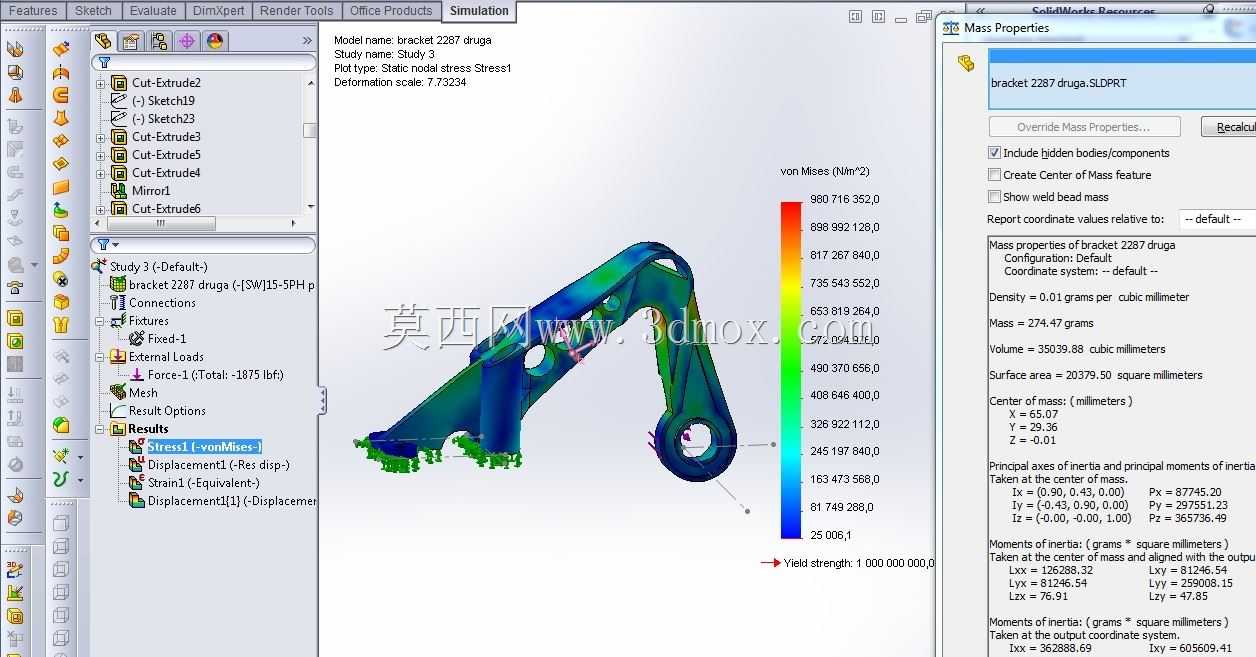Viewport: 1256px width, 657px height.
Task: Click the Mesh icon in study tree
Action: point(118,393)
